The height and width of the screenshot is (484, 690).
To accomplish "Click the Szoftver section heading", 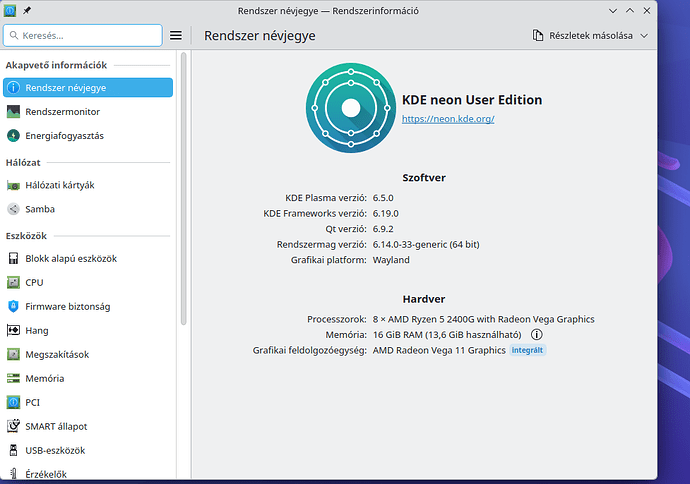I will [x=424, y=178].
